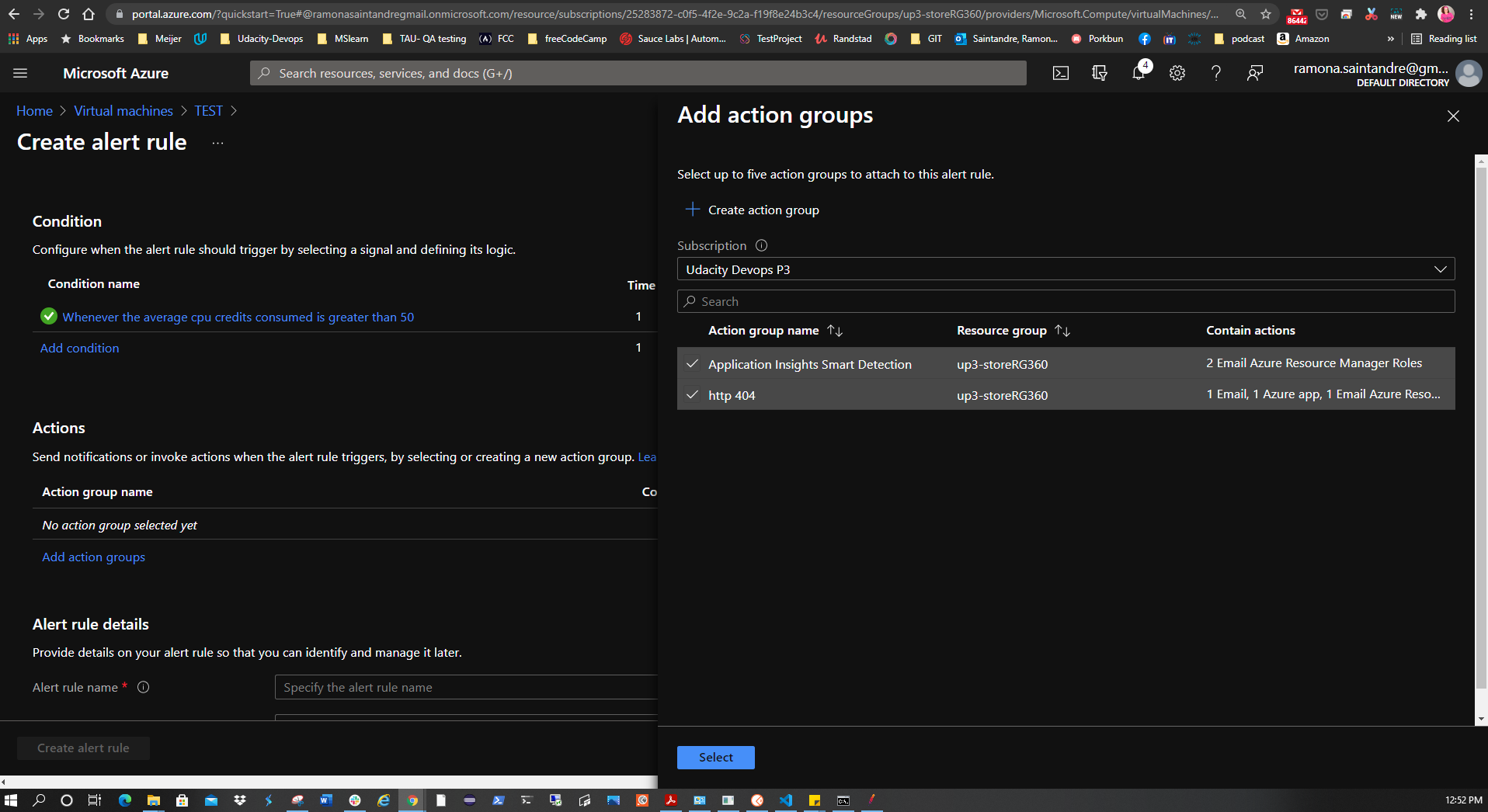
Task: Open portal Settings gear
Action: (1177, 73)
